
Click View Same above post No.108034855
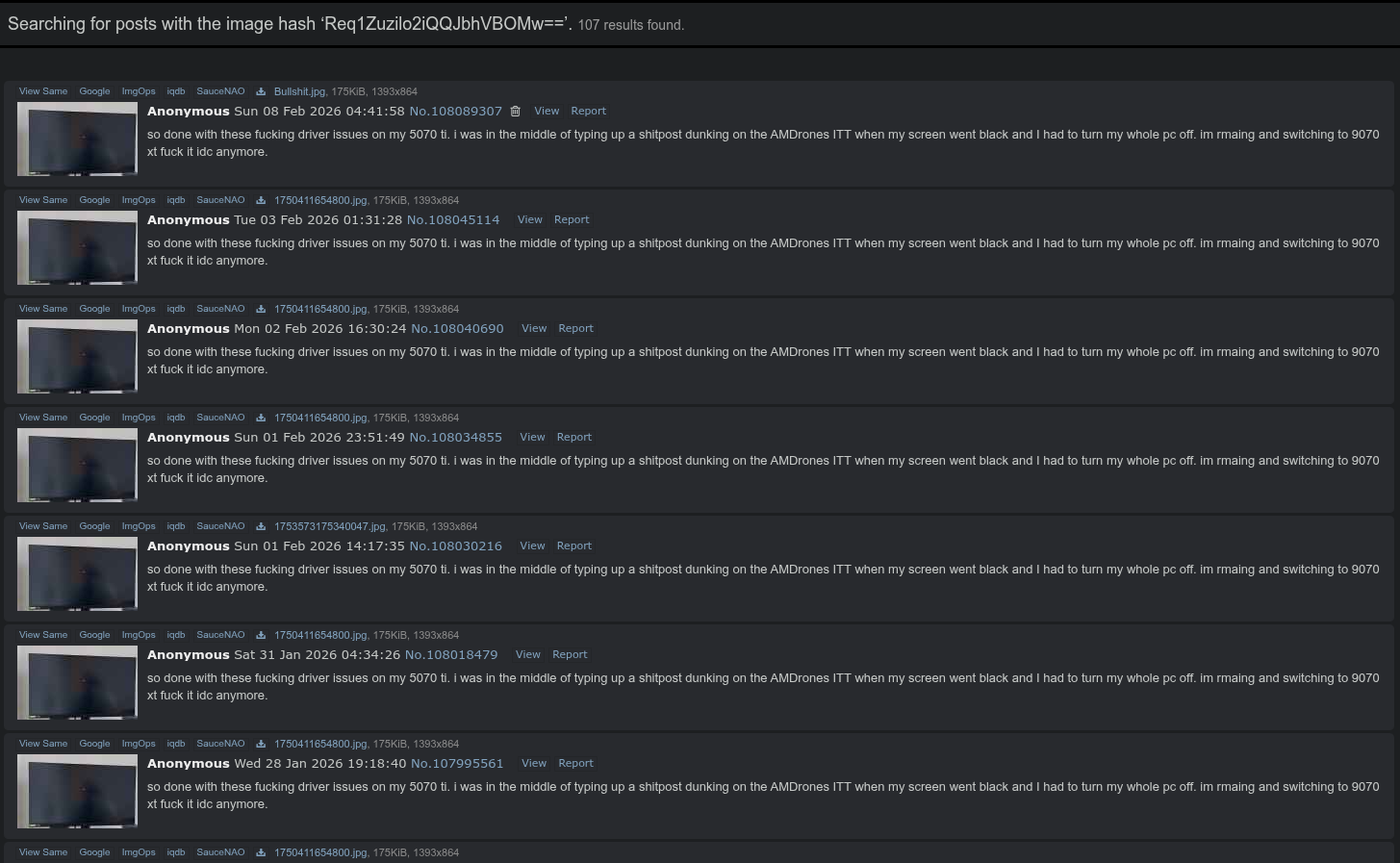pyautogui.click(x=43, y=418)
